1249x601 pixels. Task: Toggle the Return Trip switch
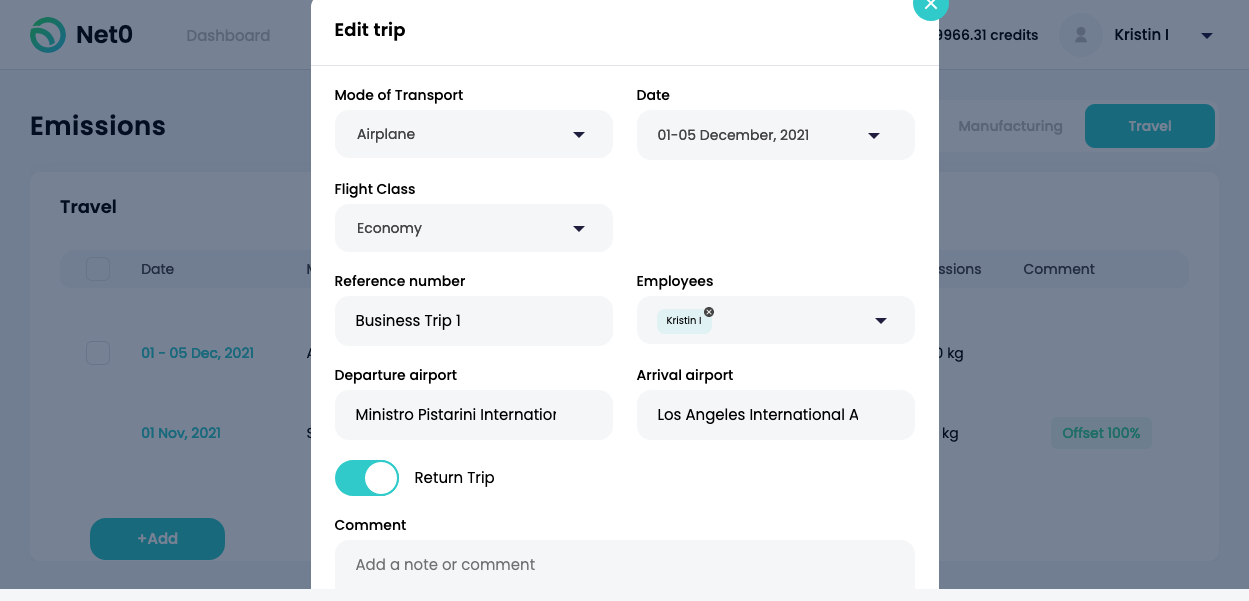(x=367, y=478)
